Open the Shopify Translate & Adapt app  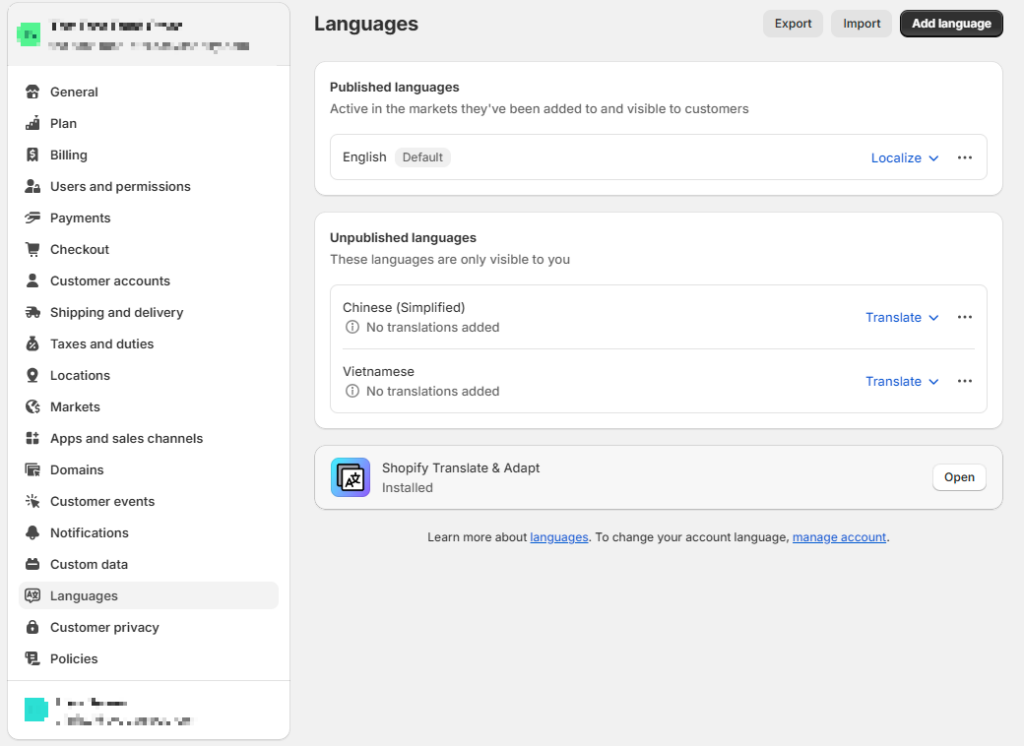959,478
